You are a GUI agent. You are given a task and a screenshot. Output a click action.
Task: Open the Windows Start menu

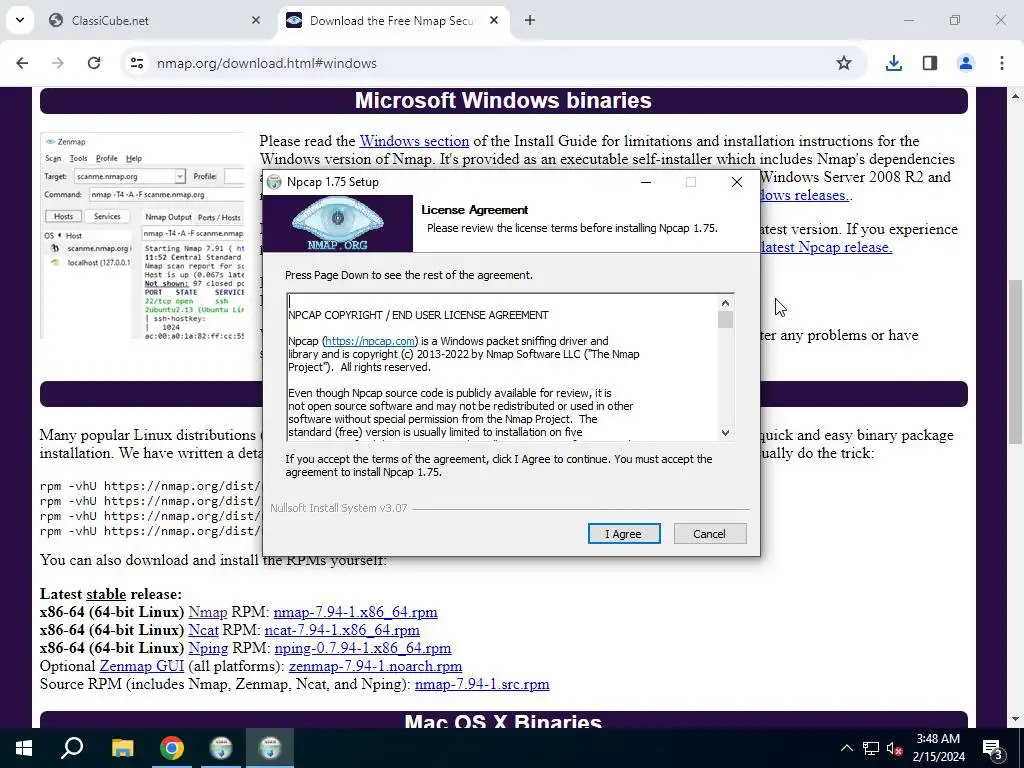(x=24, y=748)
